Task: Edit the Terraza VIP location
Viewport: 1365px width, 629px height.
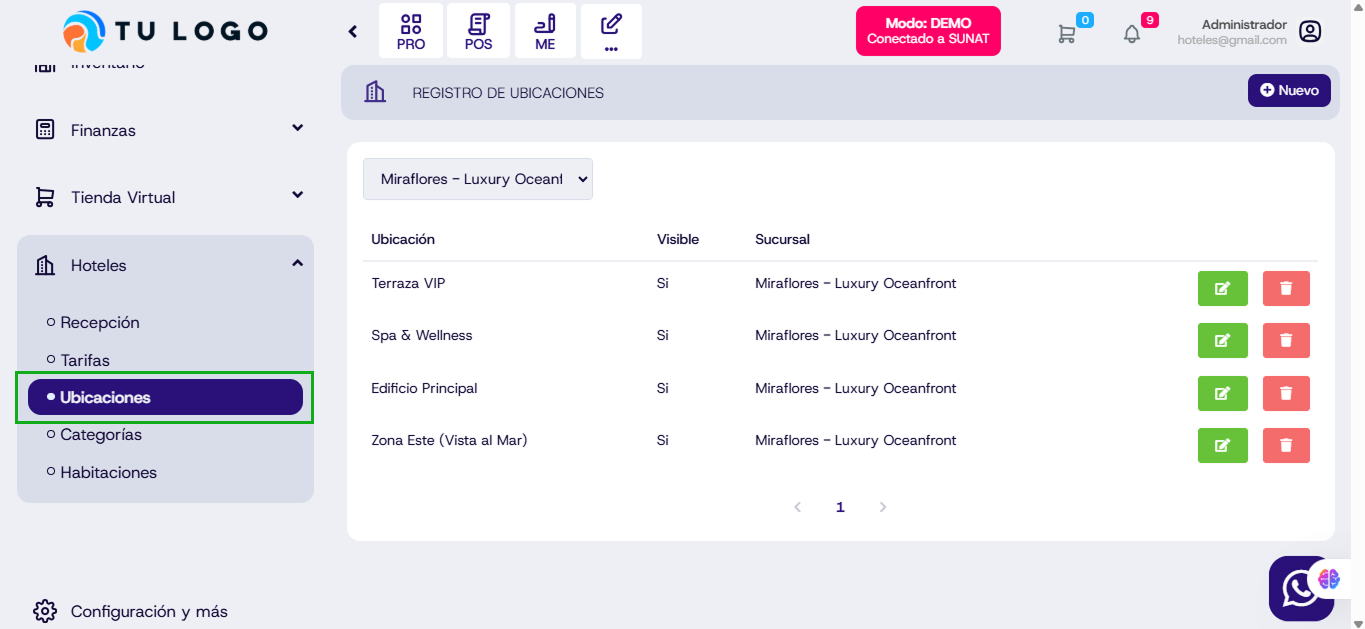Action: click(x=1222, y=288)
